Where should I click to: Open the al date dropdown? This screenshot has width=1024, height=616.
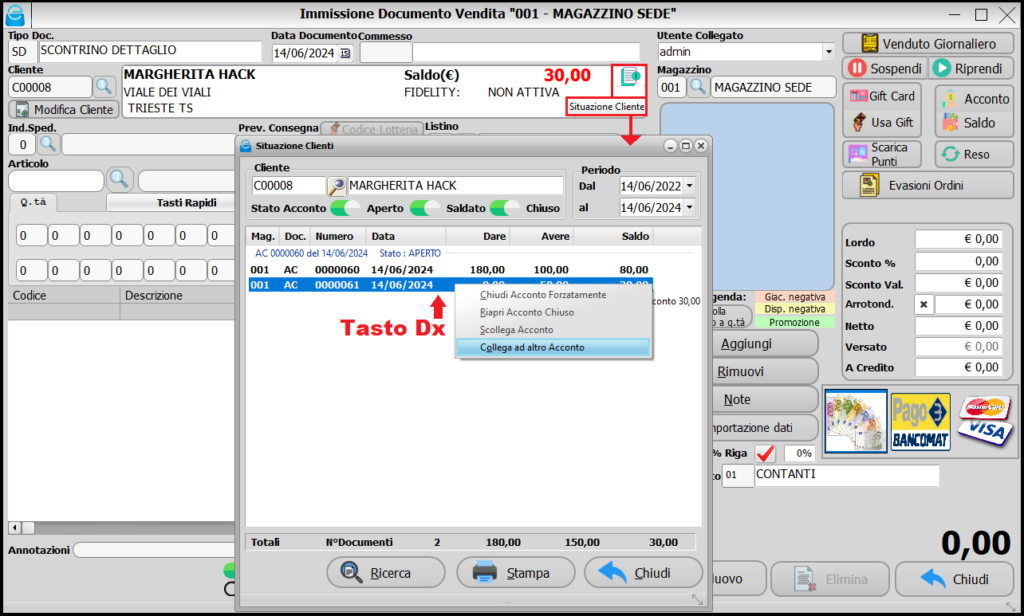690,208
